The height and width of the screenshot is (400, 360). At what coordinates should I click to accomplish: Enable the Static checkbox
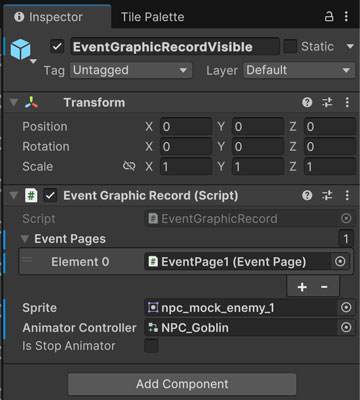290,46
